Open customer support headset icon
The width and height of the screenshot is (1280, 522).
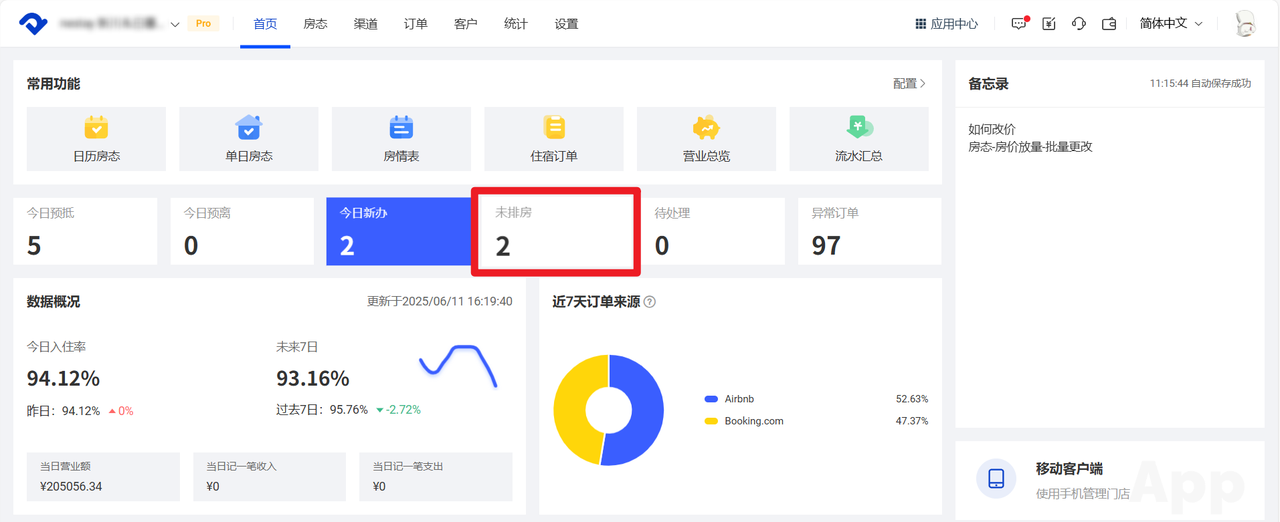1078,24
